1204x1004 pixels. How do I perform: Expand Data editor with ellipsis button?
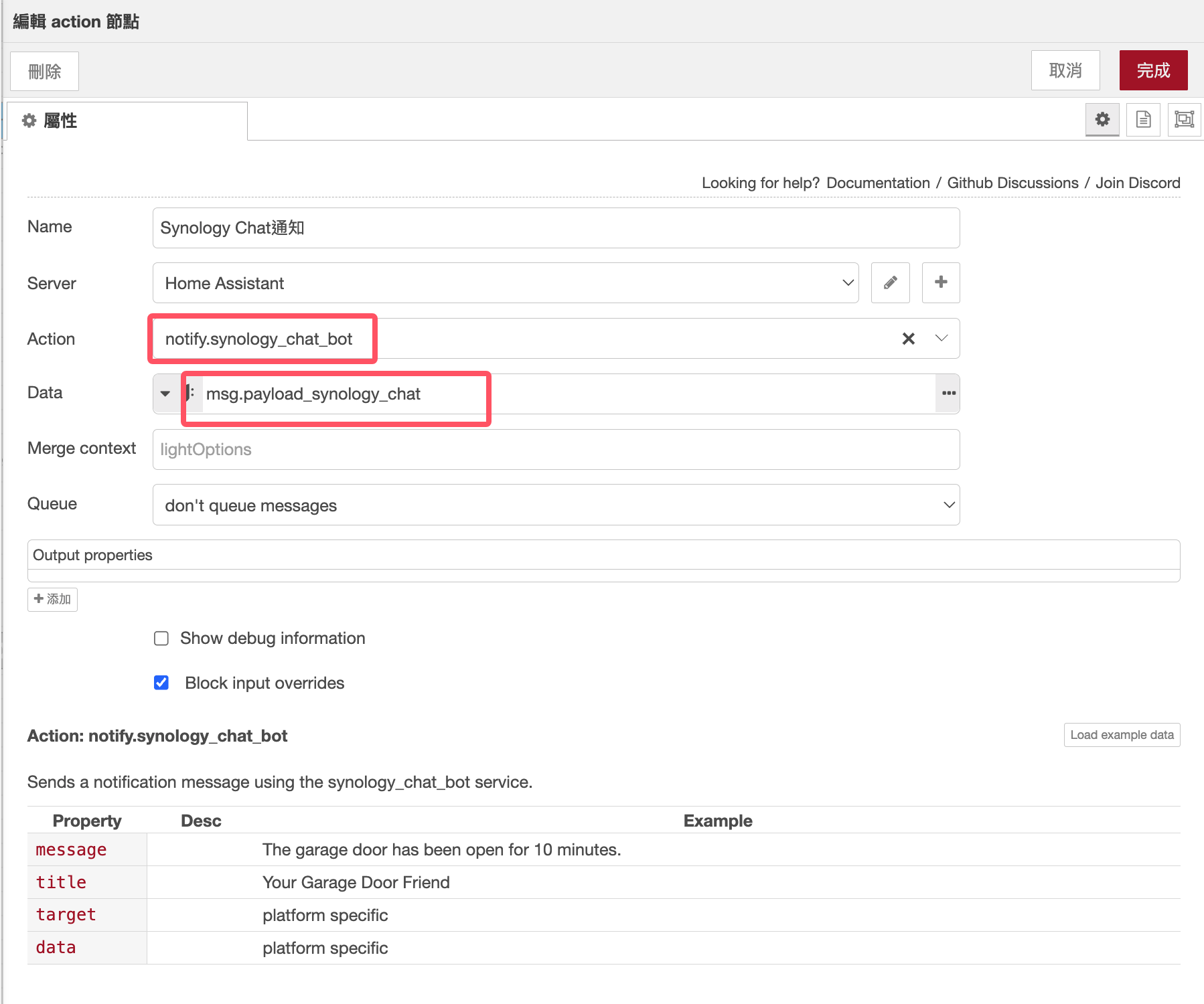948,394
